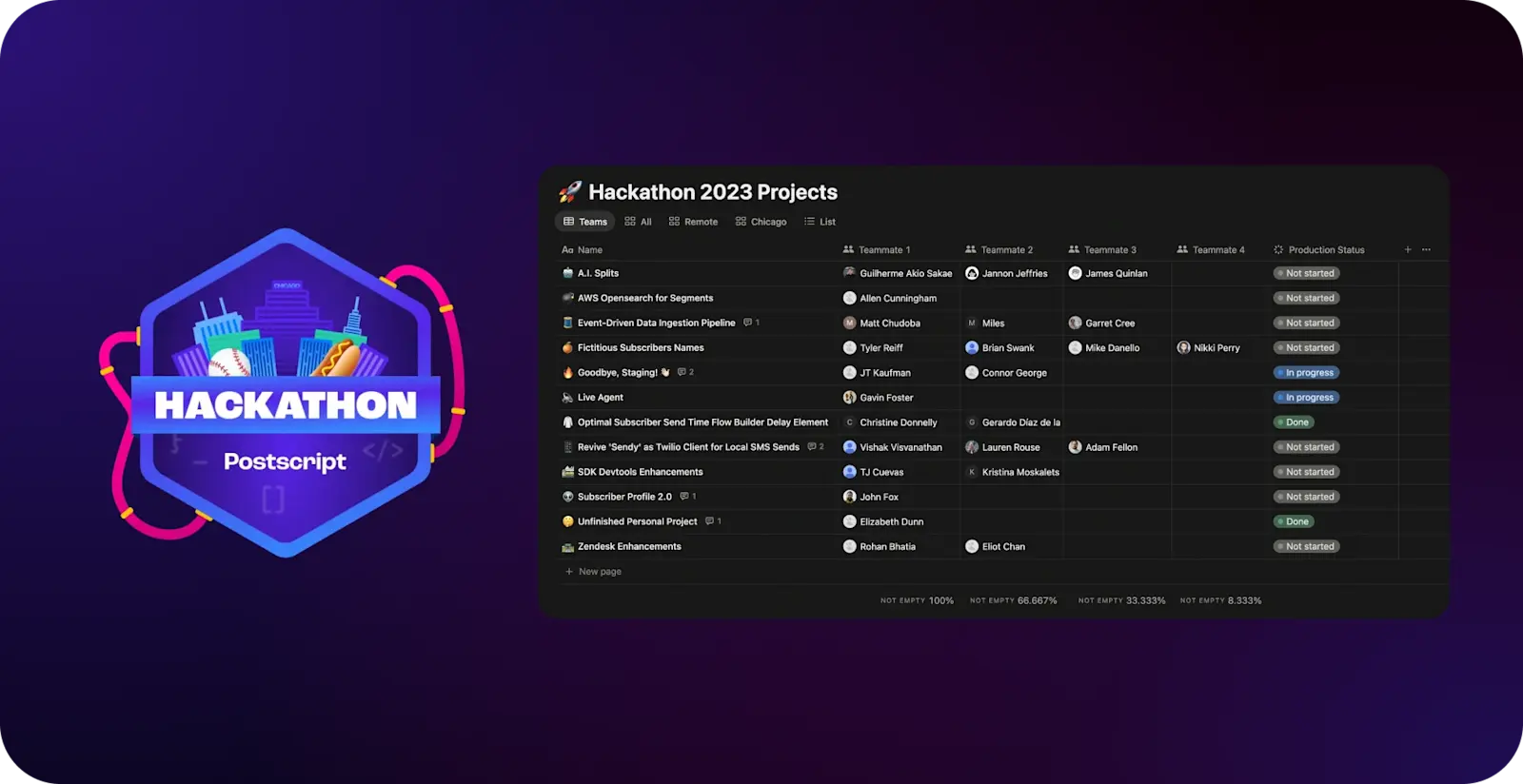
Task: Select Connor George teammate cell
Action: pos(1012,372)
